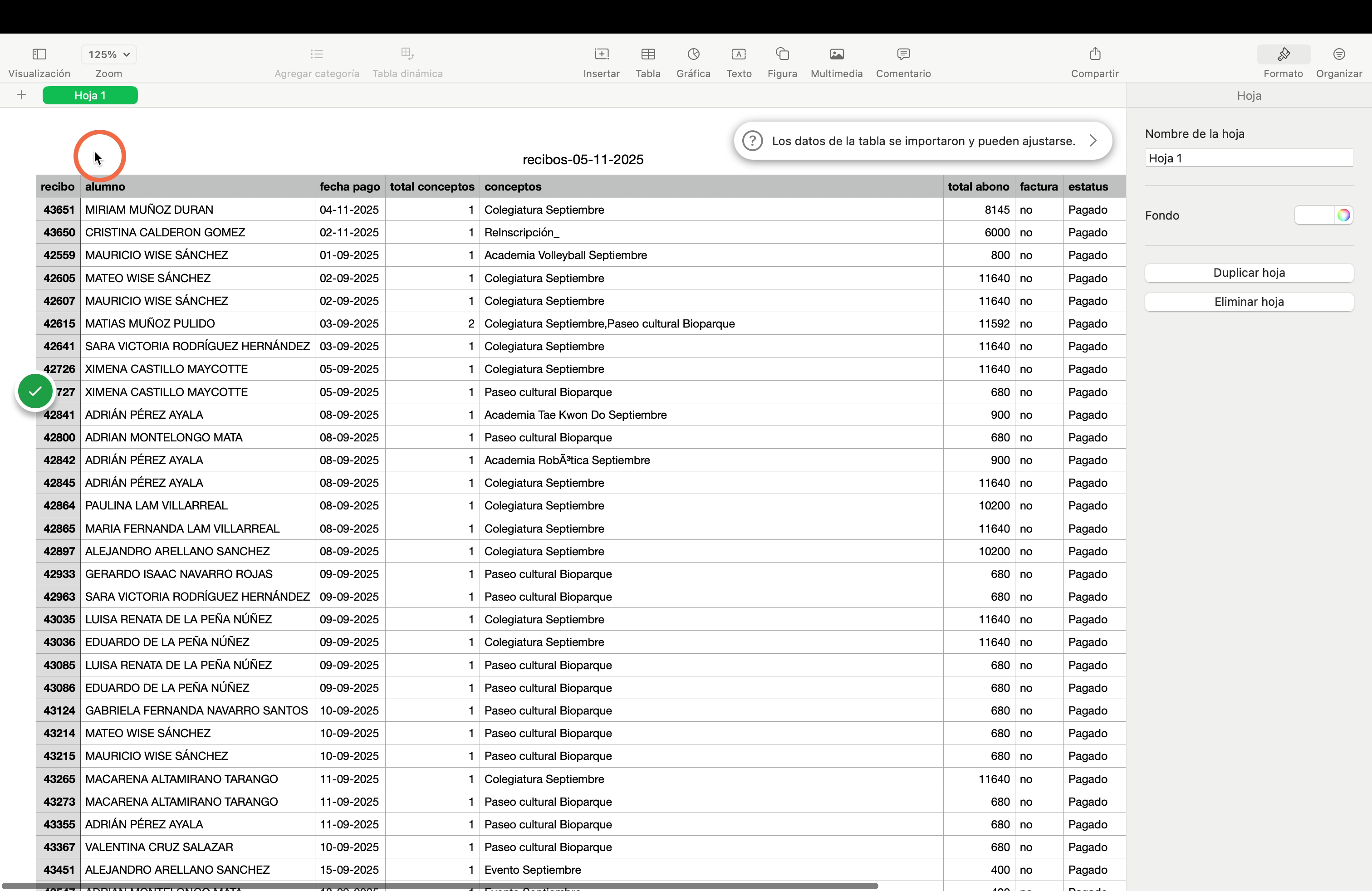Select the Hoja 1 sheet tab
This screenshot has width=1372, height=891.
(90, 95)
